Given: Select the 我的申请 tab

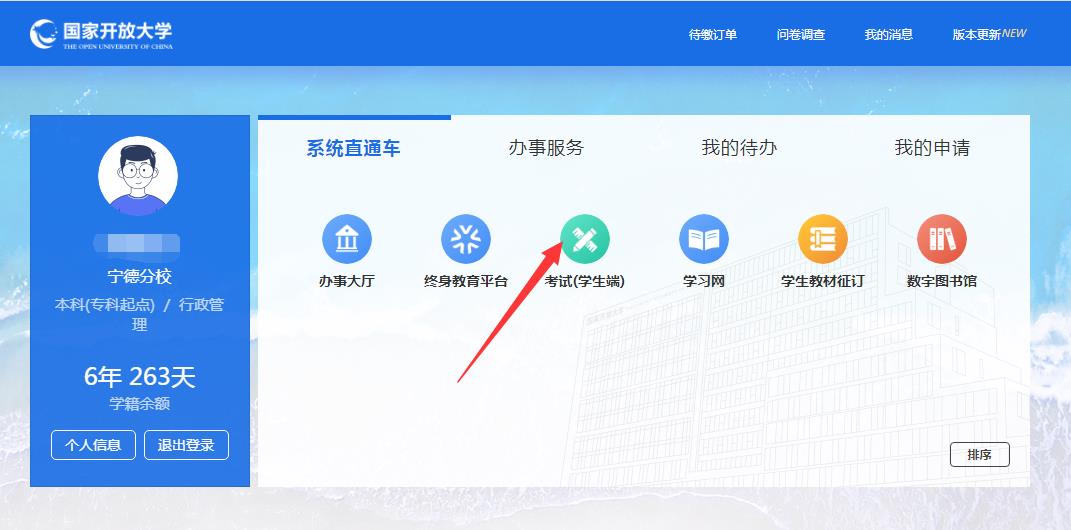Looking at the screenshot, I should 932,148.
